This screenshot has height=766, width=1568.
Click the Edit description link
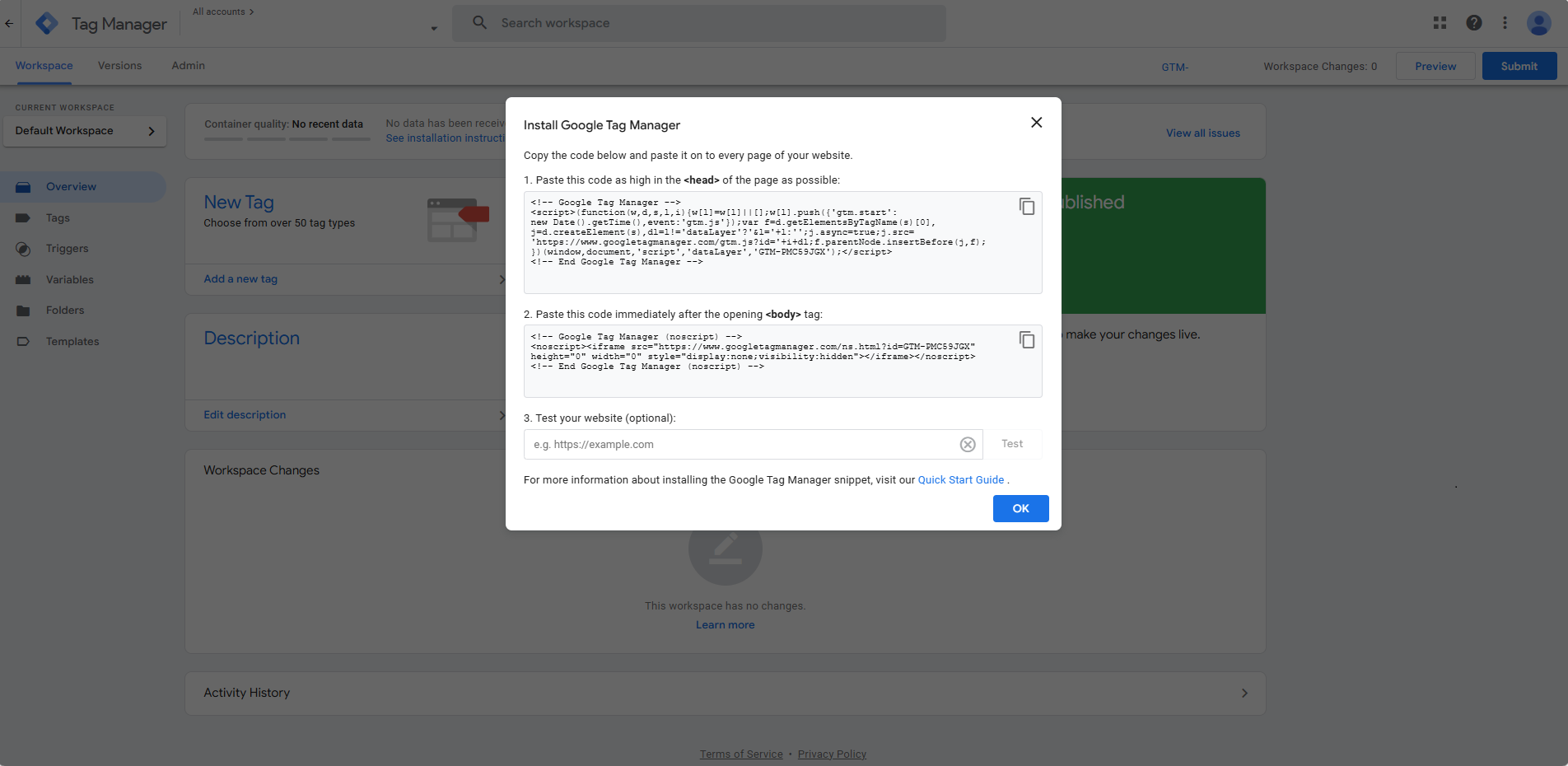245,415
